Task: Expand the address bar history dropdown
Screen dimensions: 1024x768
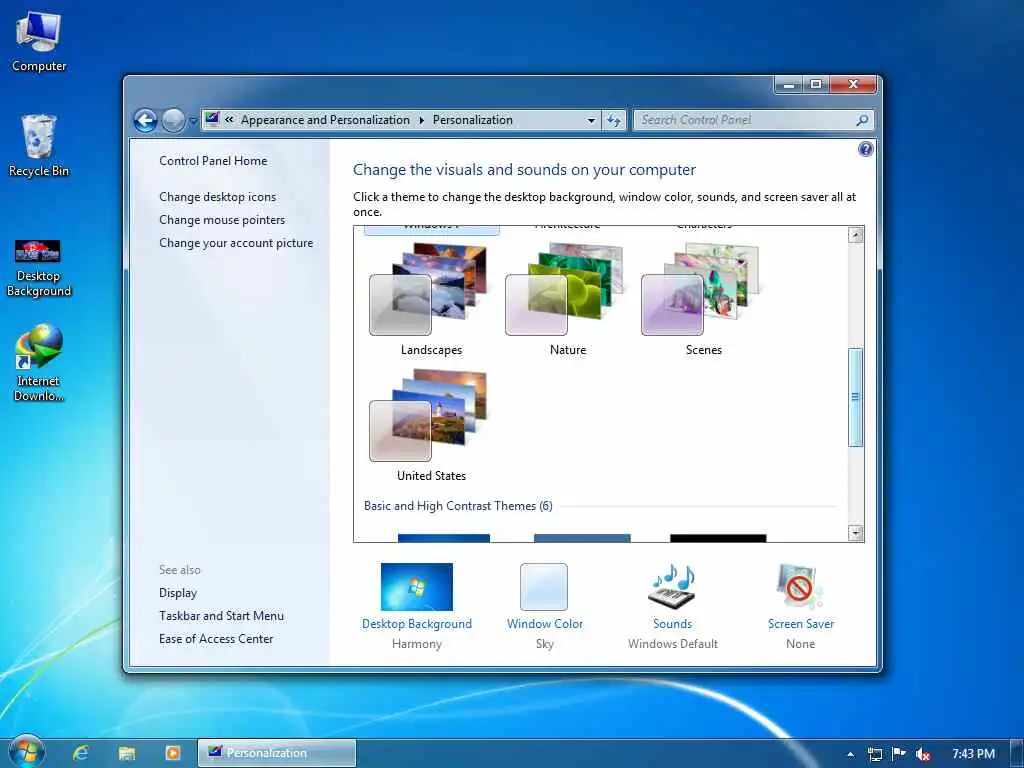Action: (591, 120)
